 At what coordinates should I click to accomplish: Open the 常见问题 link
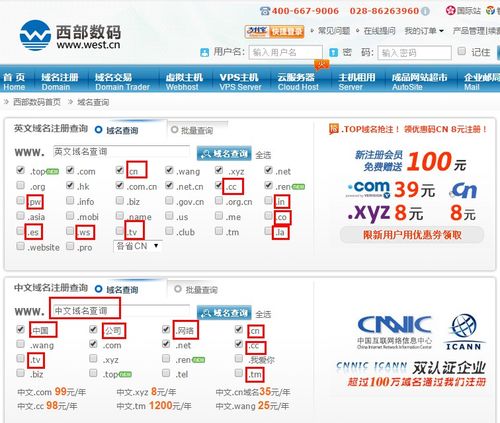click(x=334, y=31)
